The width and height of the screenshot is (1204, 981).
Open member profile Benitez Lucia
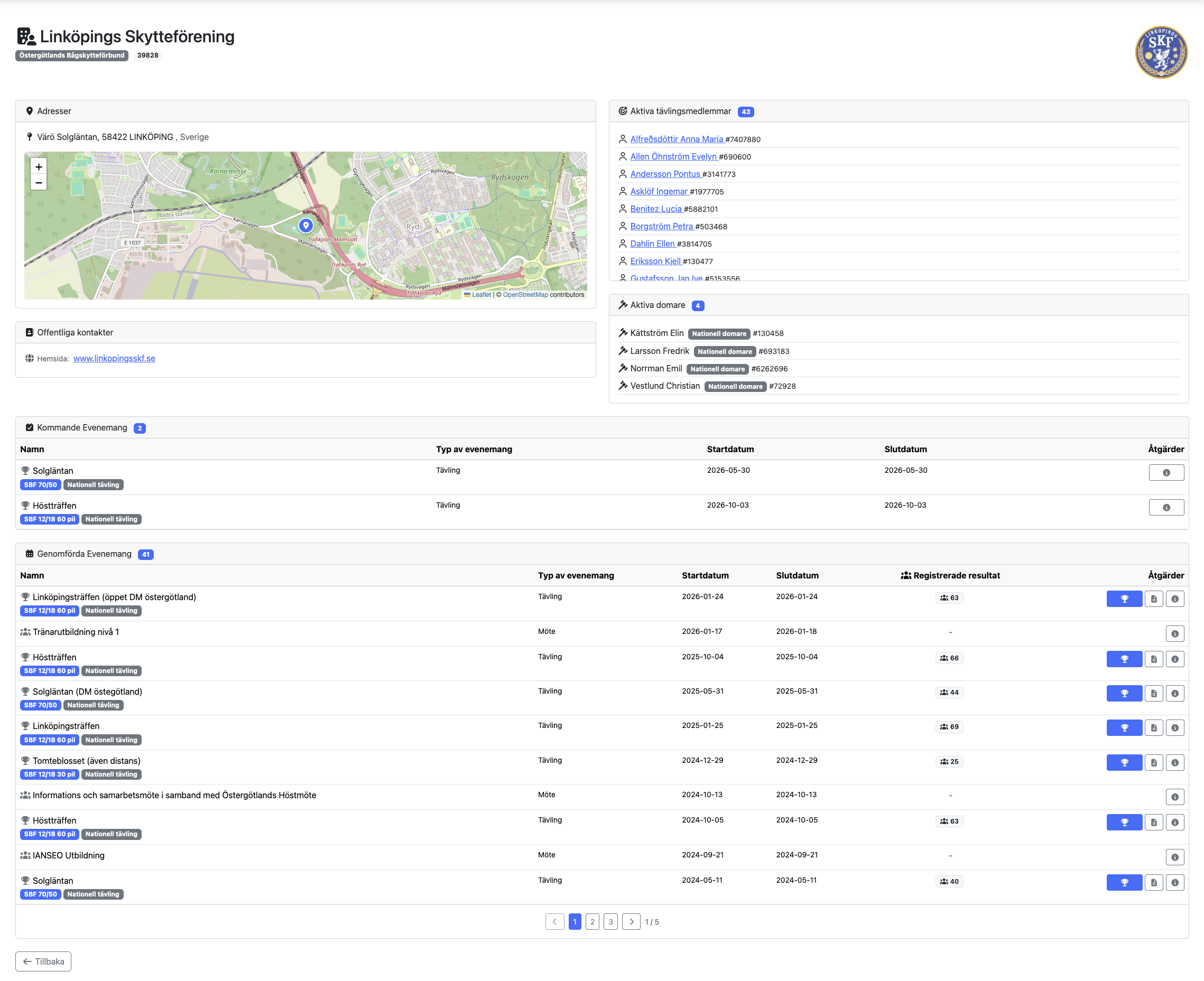(x=656, y=209)
